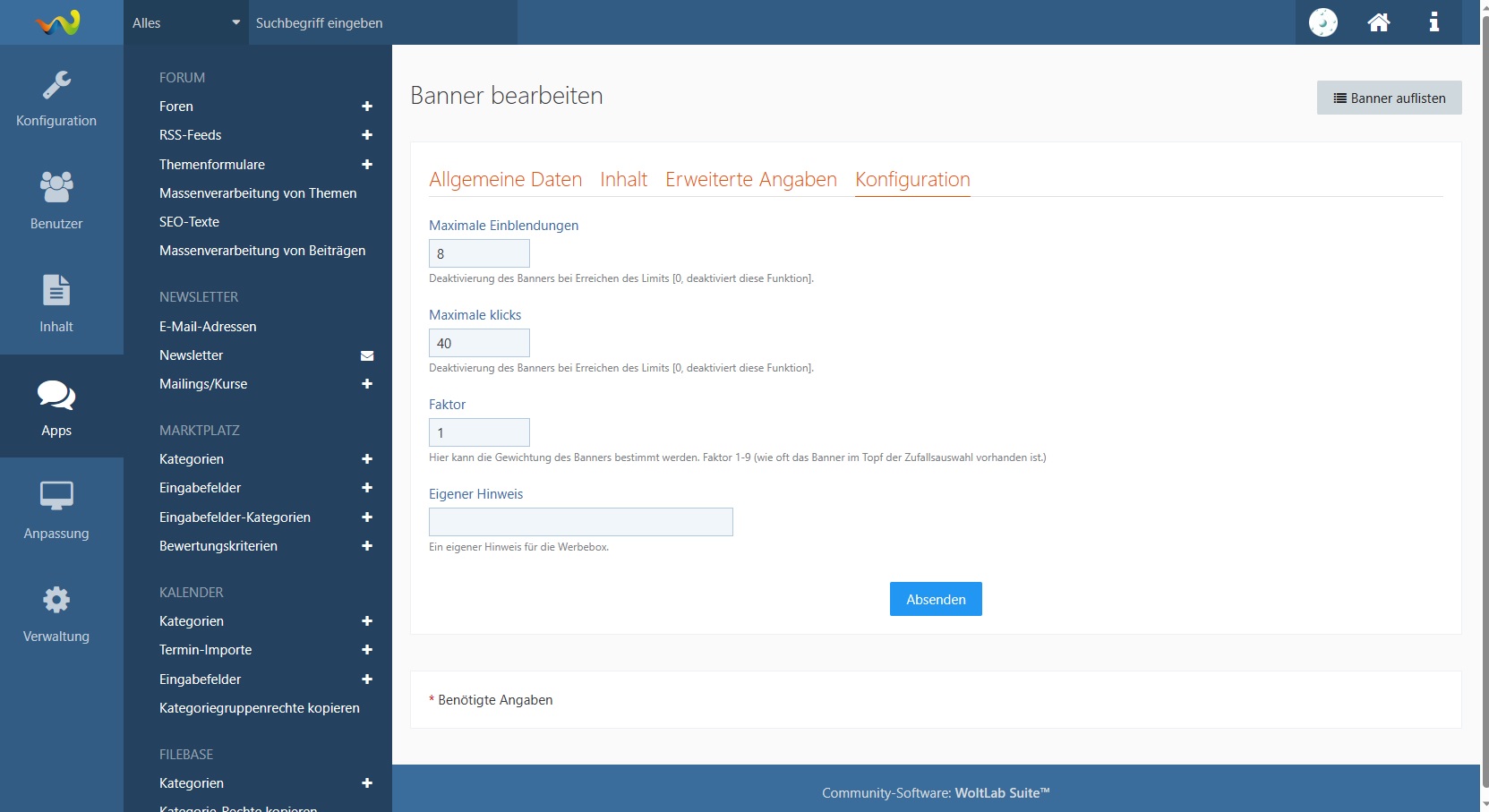Open the Benutzer users section
Screen dimensions: 1489x812
pos(56,201)
